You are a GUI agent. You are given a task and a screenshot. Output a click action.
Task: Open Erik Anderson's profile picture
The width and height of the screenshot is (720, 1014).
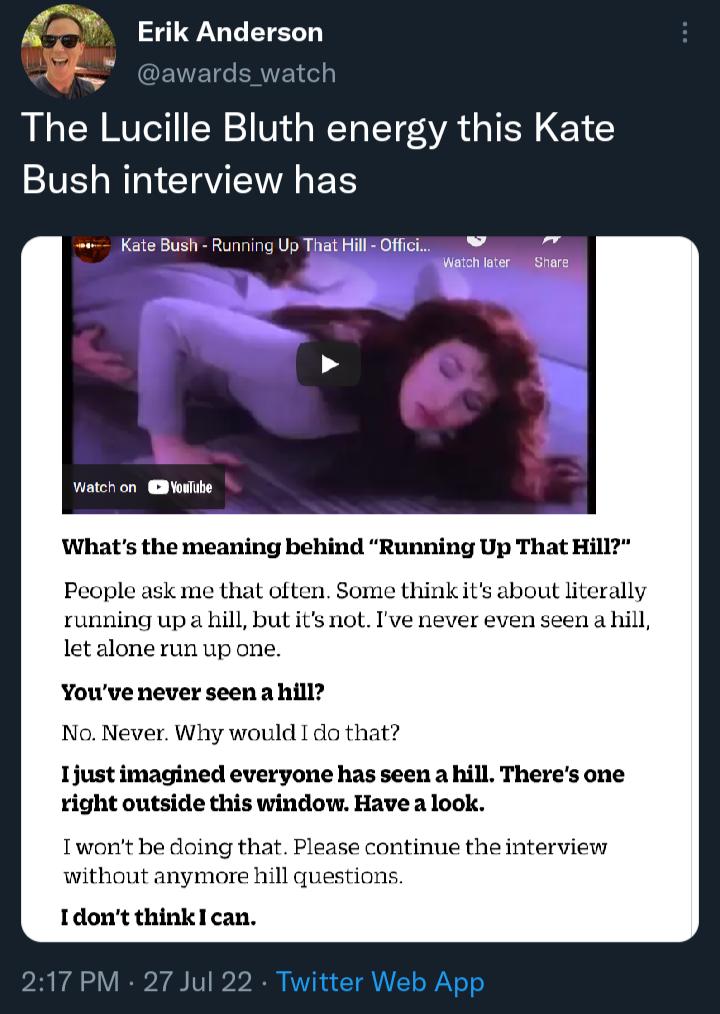click(68, 50)
